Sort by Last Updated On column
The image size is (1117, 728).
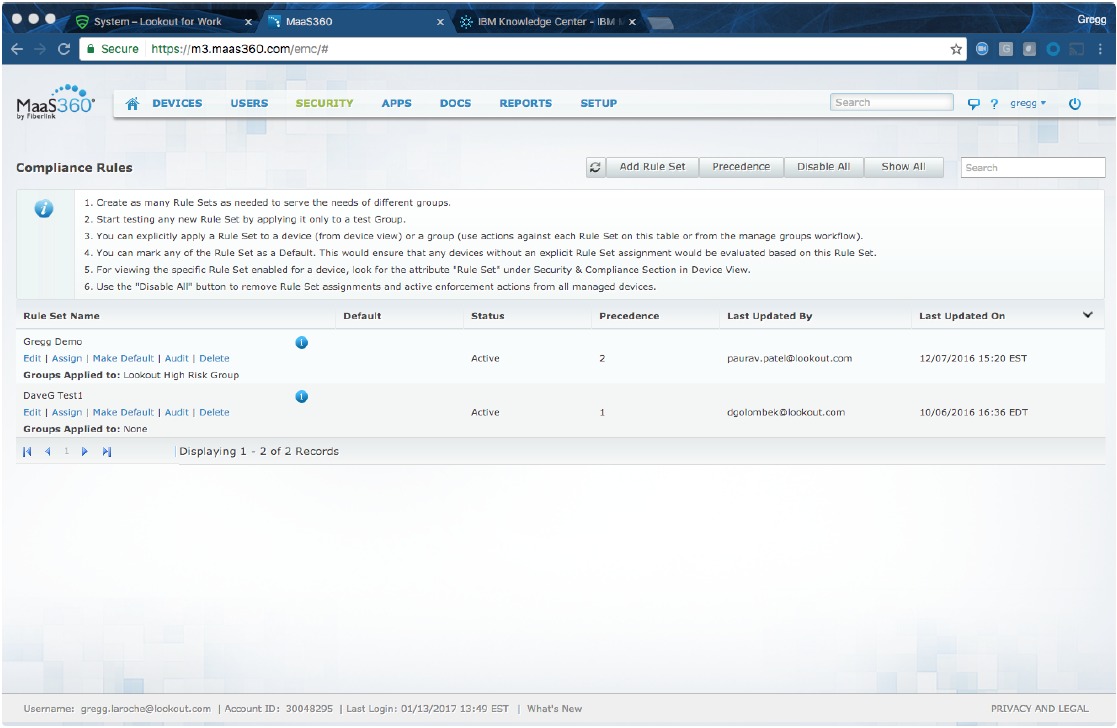tap(962, 316)
